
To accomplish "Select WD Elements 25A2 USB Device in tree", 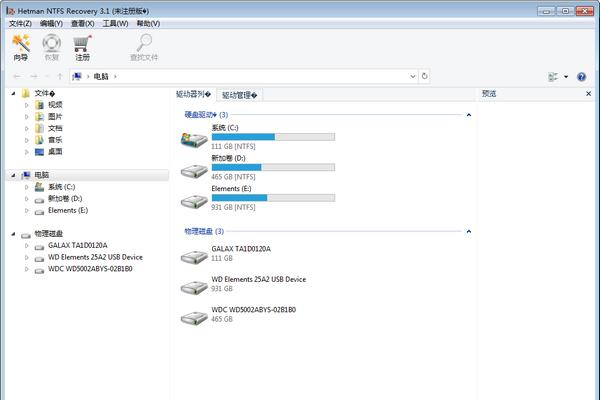I will click(95, 257).
